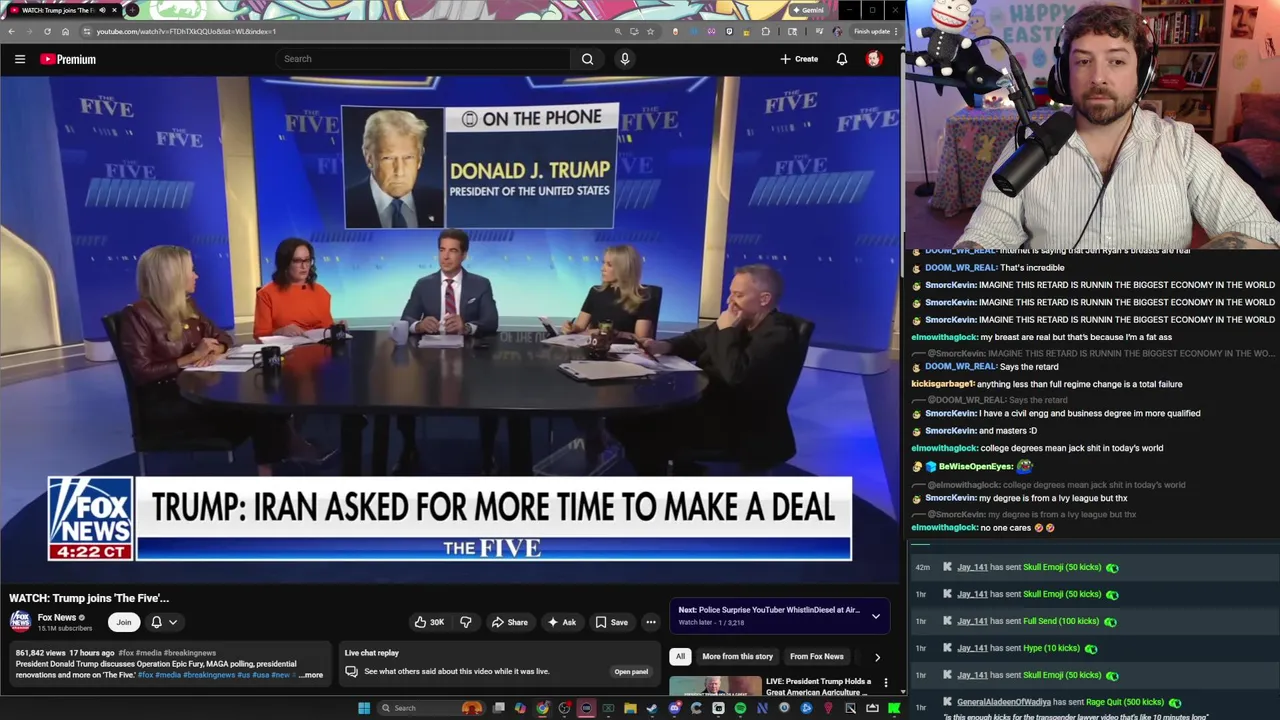Open Steam from the taskbar
1280x720 pixels.
[x=652, y=708]
